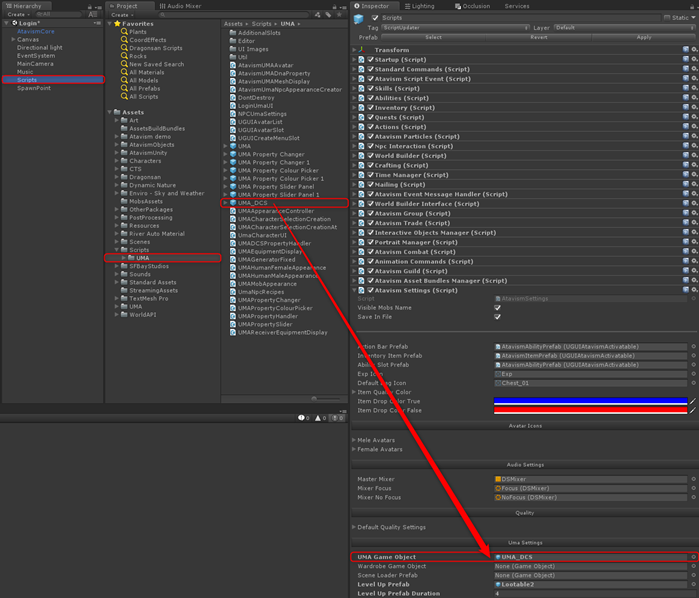699x598 pixels.
Task: Switch to the Lighting tab
Action: [422, 6]
